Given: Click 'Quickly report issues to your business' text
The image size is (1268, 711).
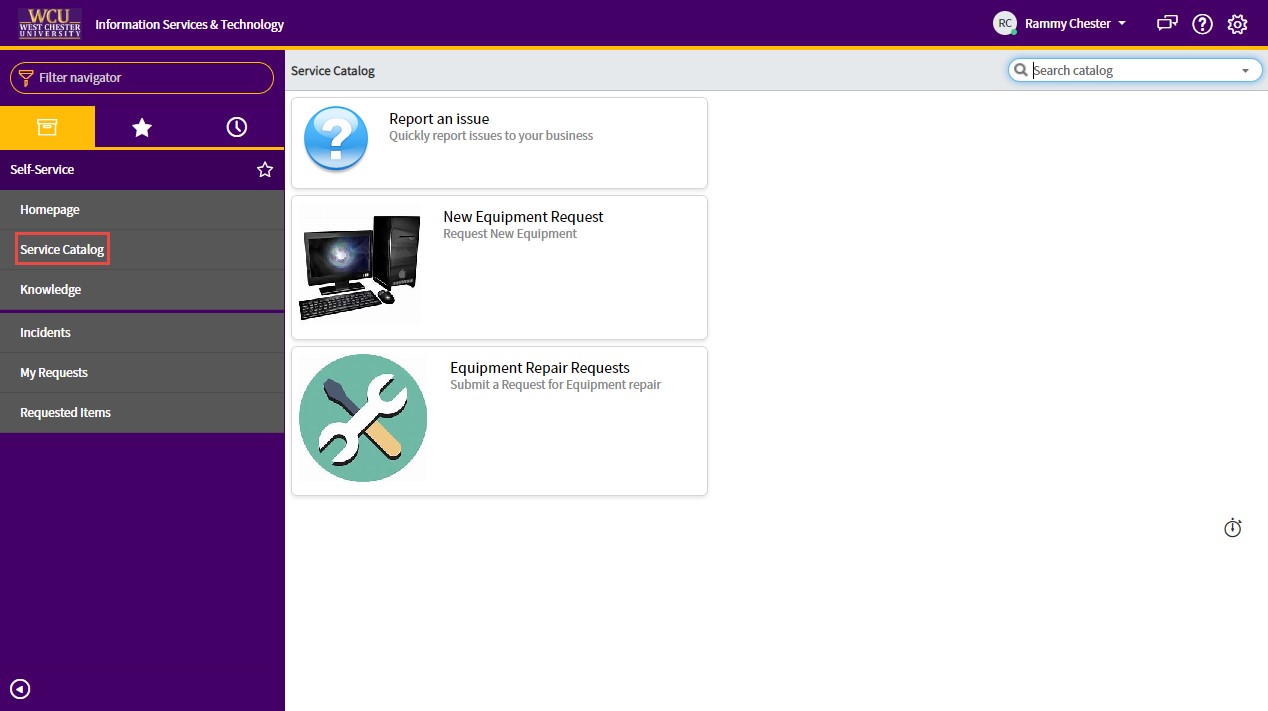Looking at the screenshot, I should (491, 136).
